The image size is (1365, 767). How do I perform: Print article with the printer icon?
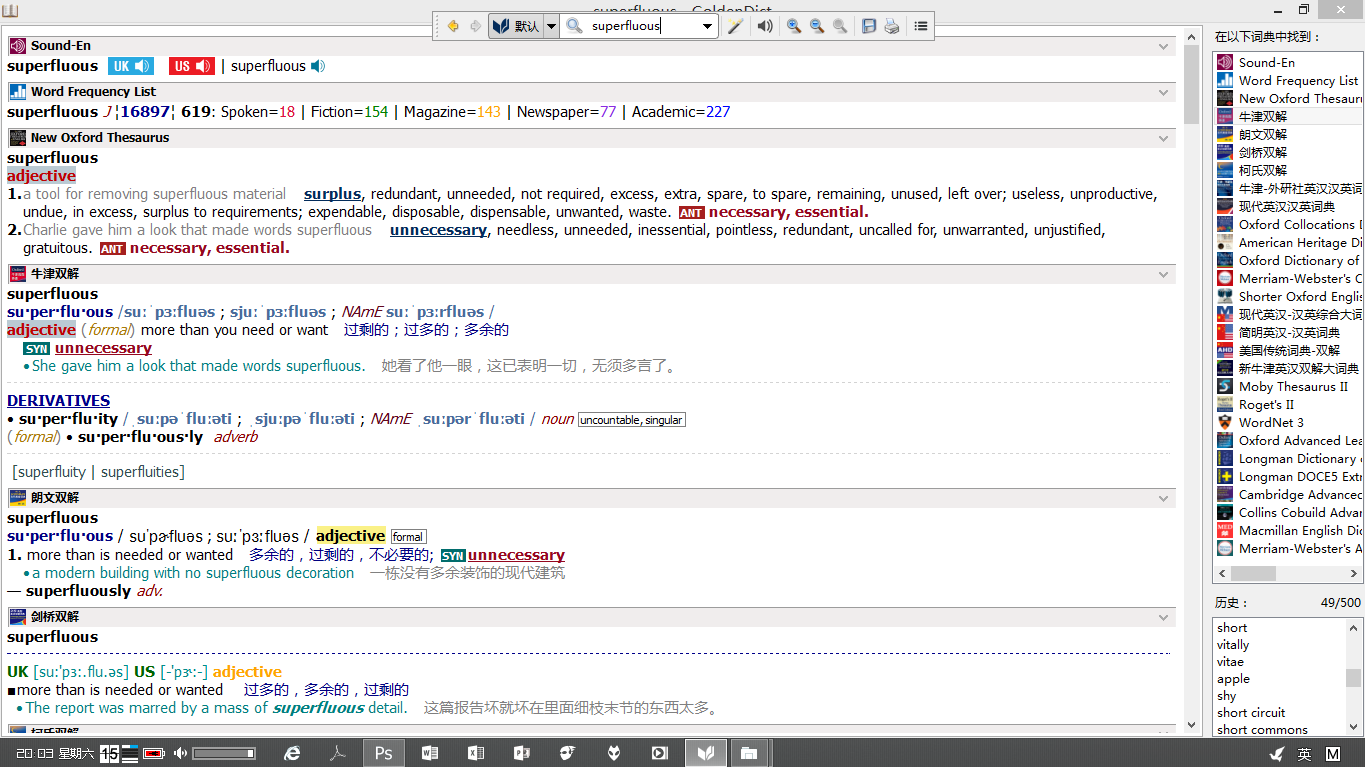tap(892, 26)
